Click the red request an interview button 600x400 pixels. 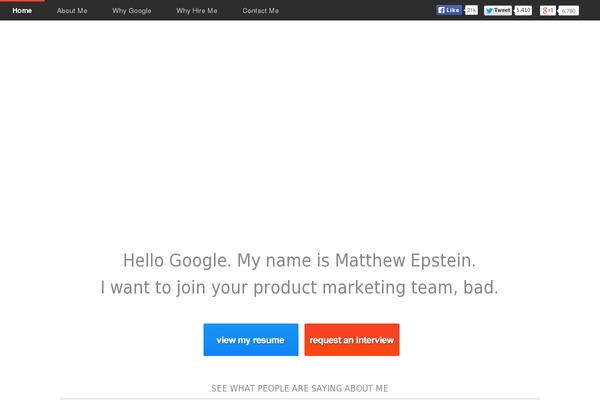coord(352,340)
